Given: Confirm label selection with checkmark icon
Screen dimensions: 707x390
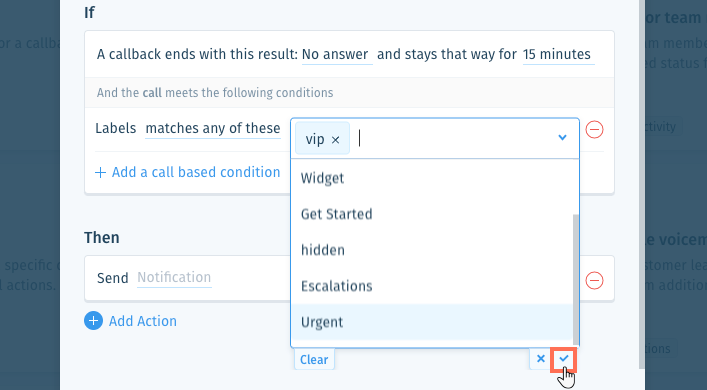Looking at the screenshot, I should [x=564, y=359].
